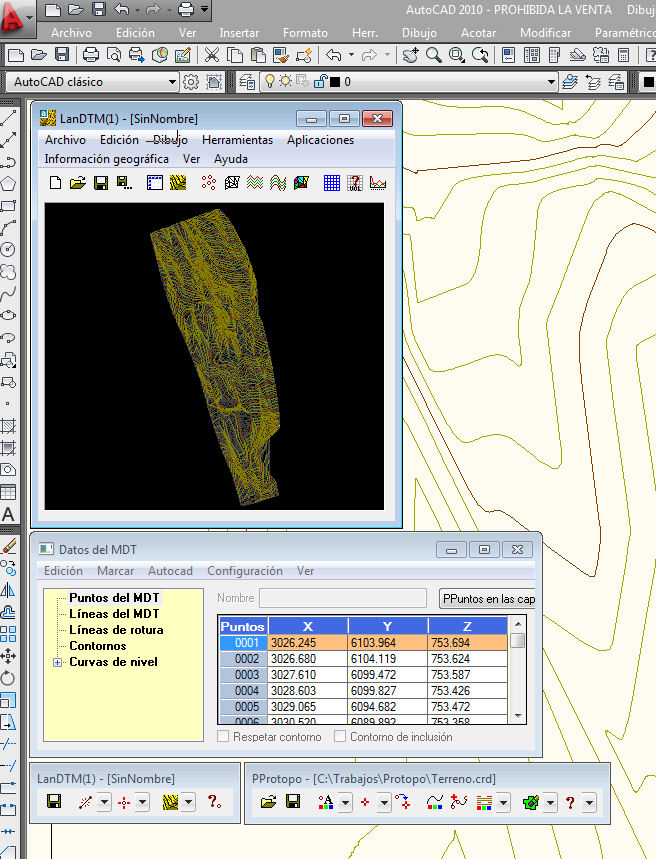
Task: Click the 'Z' column header in points table
Action: click(x=467, y=626)
